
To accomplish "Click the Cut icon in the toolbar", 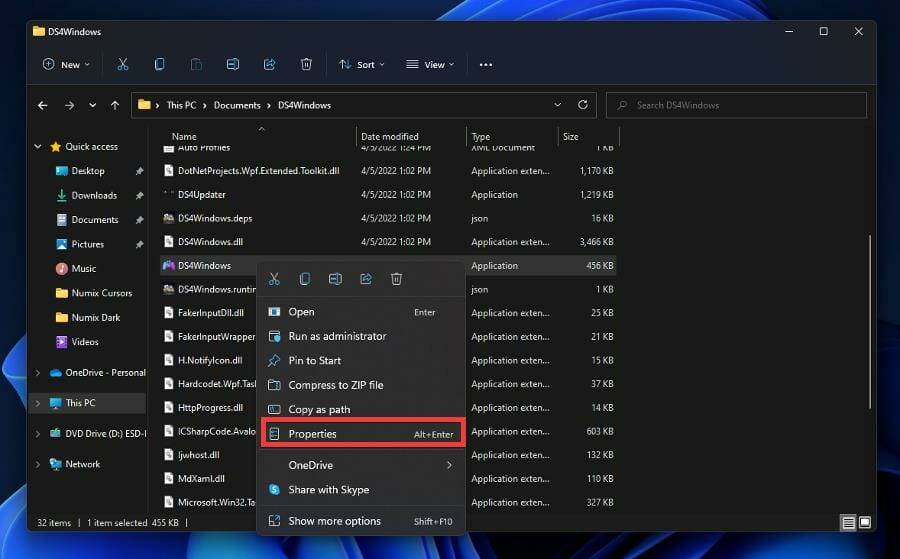I will point(122,64).
